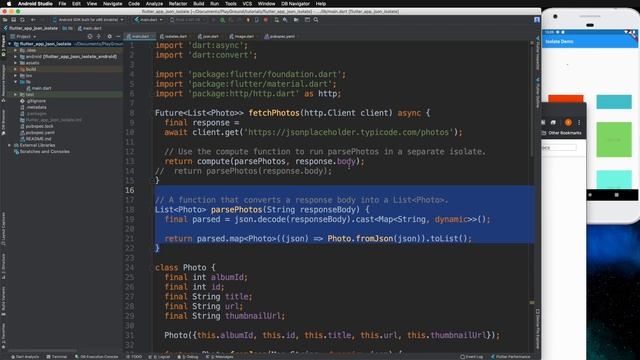Expand the assets folder
Viewport: 640px width, 360px height.
16,63
